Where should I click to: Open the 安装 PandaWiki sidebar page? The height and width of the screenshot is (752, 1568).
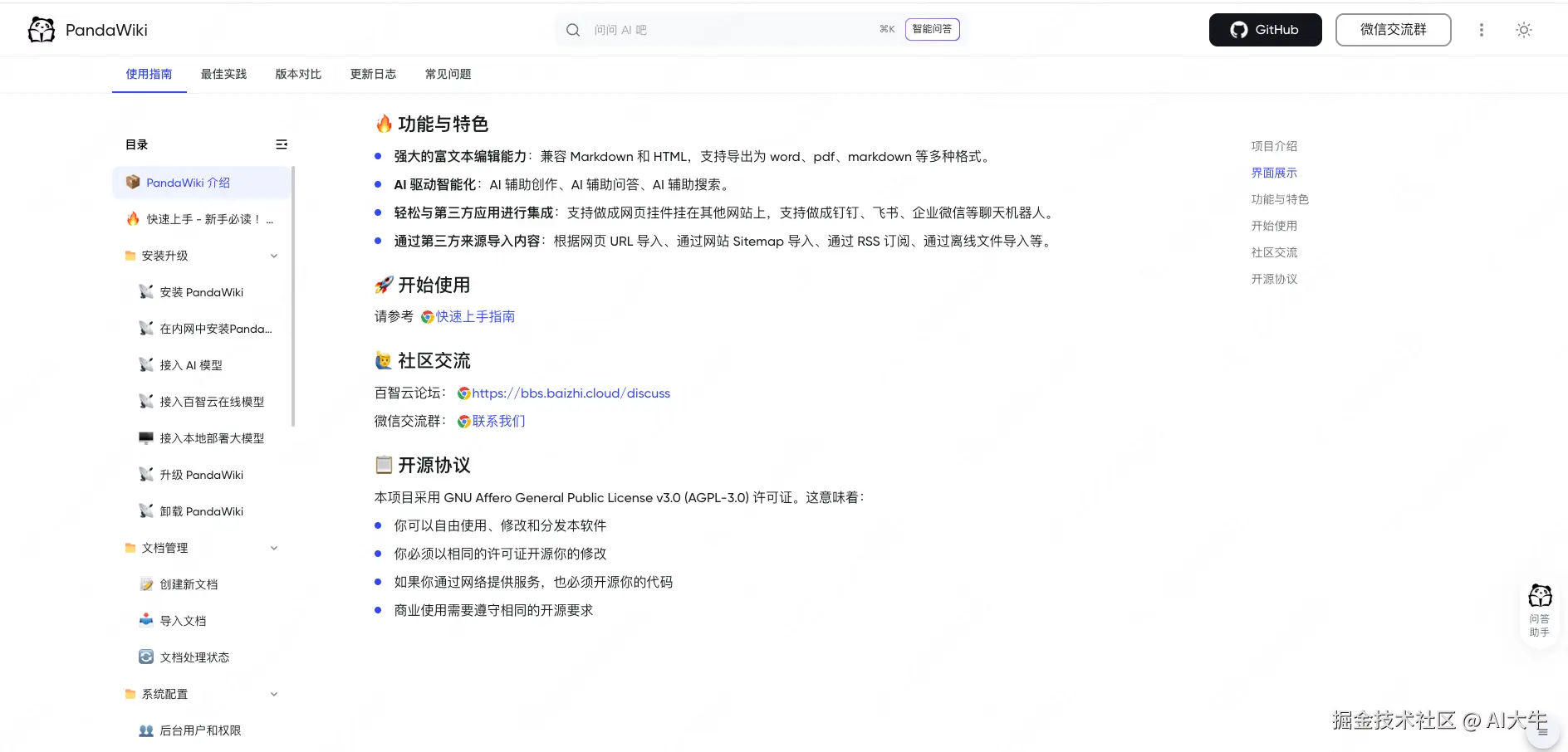[201, 292]
